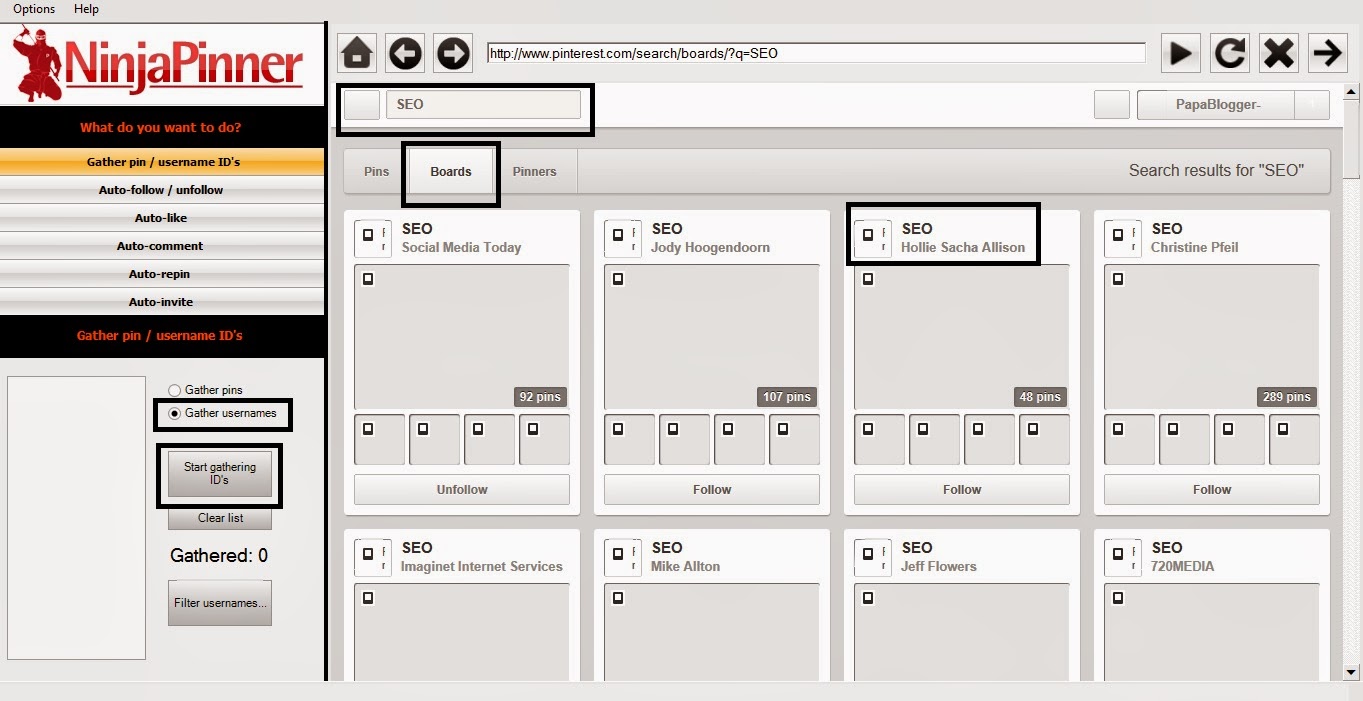Open the 107 pins board cover thumbnail
The image size is (1363, 701).
point(712,337)
